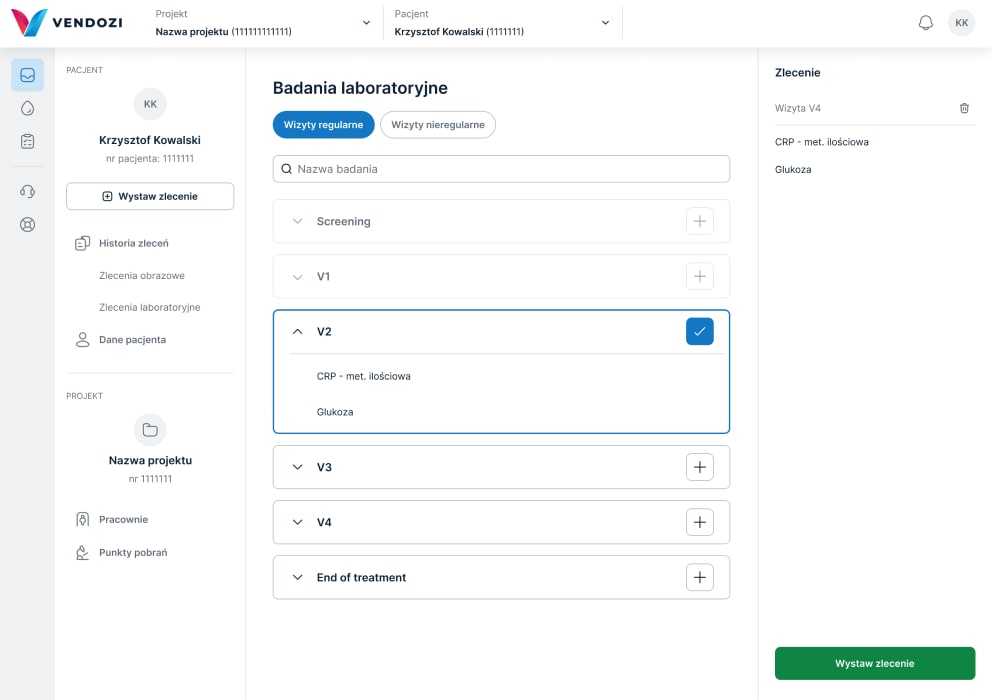The image size is (992, 700).
Task: Open the lifebuoy help icon
Action: pos(28,224)
